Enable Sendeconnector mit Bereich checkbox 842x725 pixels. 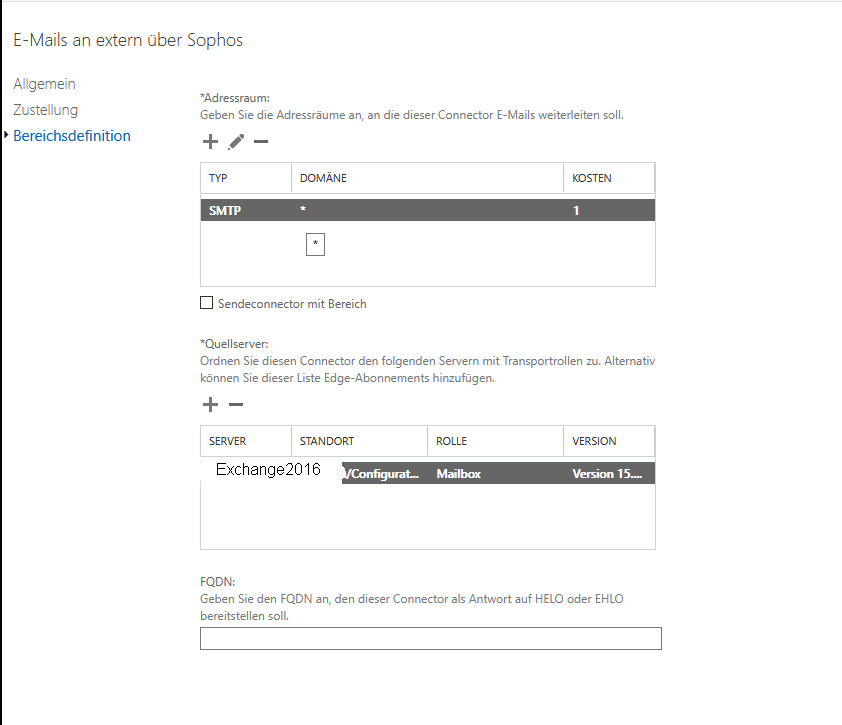click(206, 303)
